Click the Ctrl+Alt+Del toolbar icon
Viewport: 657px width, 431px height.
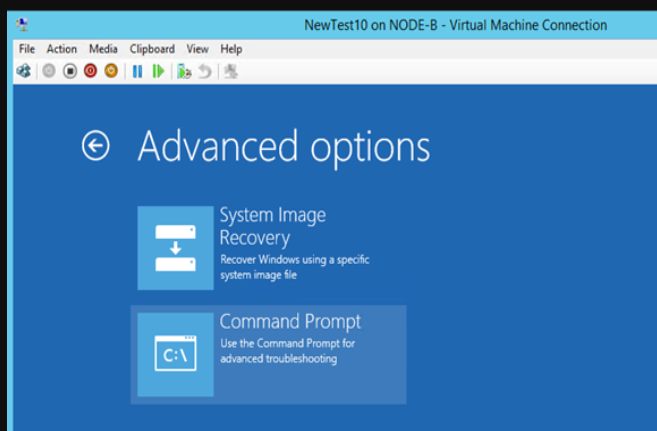pos(24,71)
